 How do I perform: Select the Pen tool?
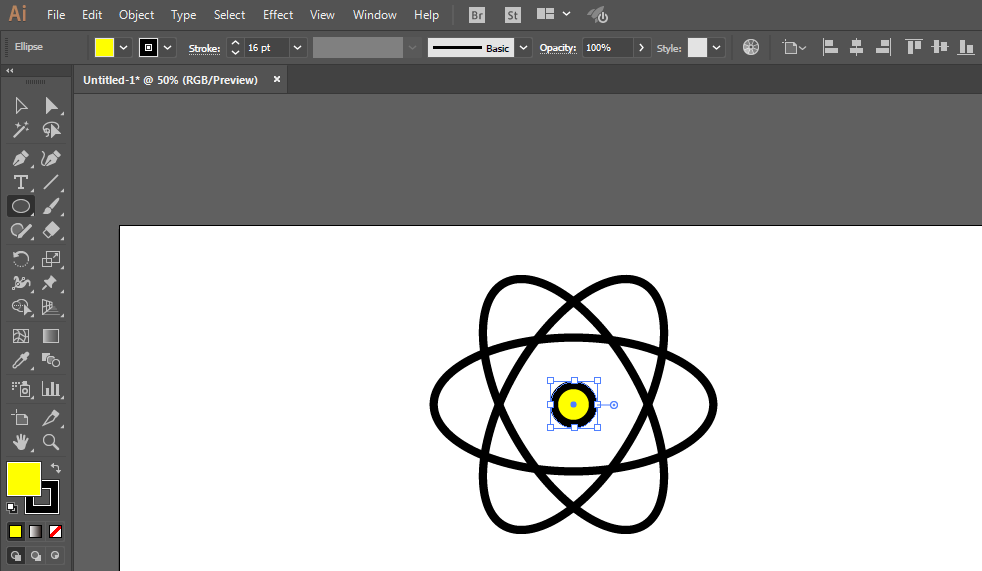pyautogui.click(x=21, y=158)
